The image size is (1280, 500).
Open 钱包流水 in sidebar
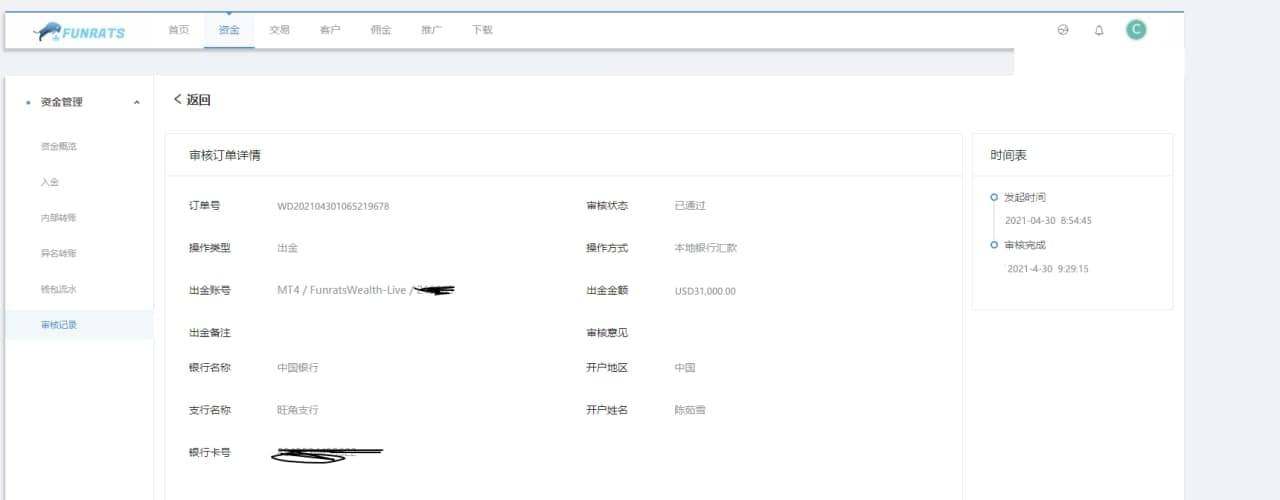point(58,289)
